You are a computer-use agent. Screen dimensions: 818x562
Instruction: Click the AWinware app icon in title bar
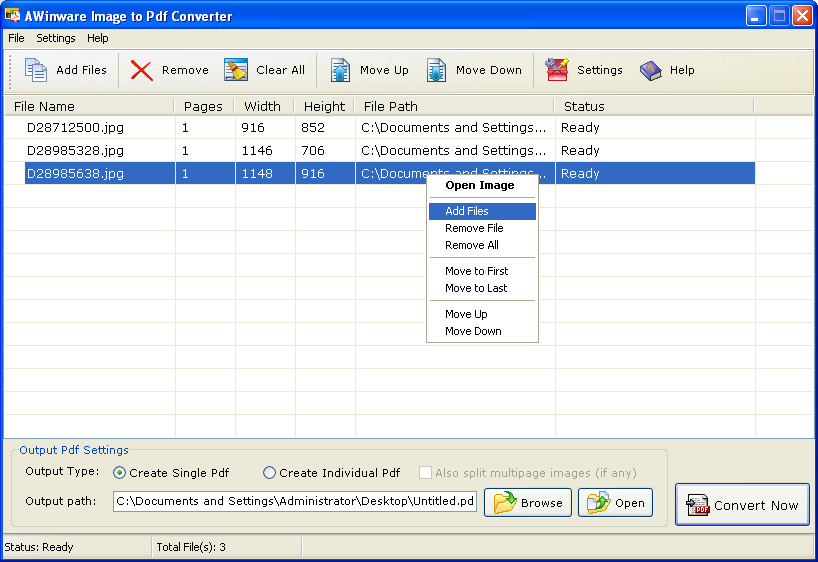click(x=13, y=15)
